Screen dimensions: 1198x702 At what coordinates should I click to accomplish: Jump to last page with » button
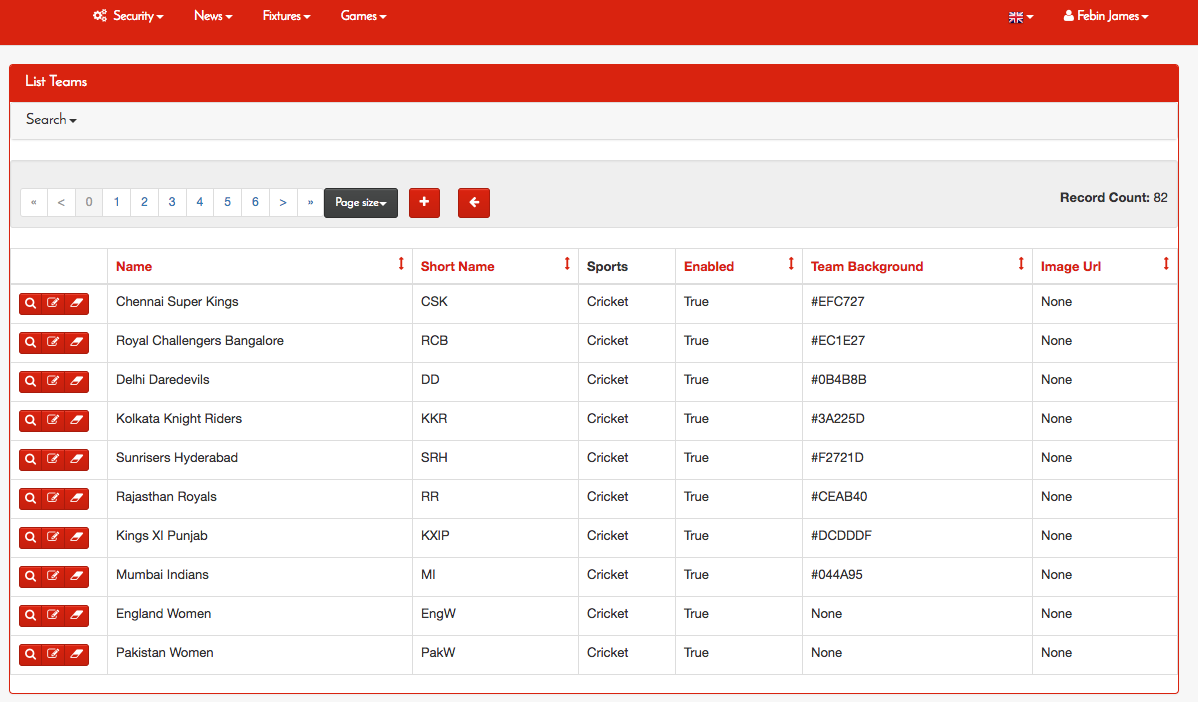(310, 202)
